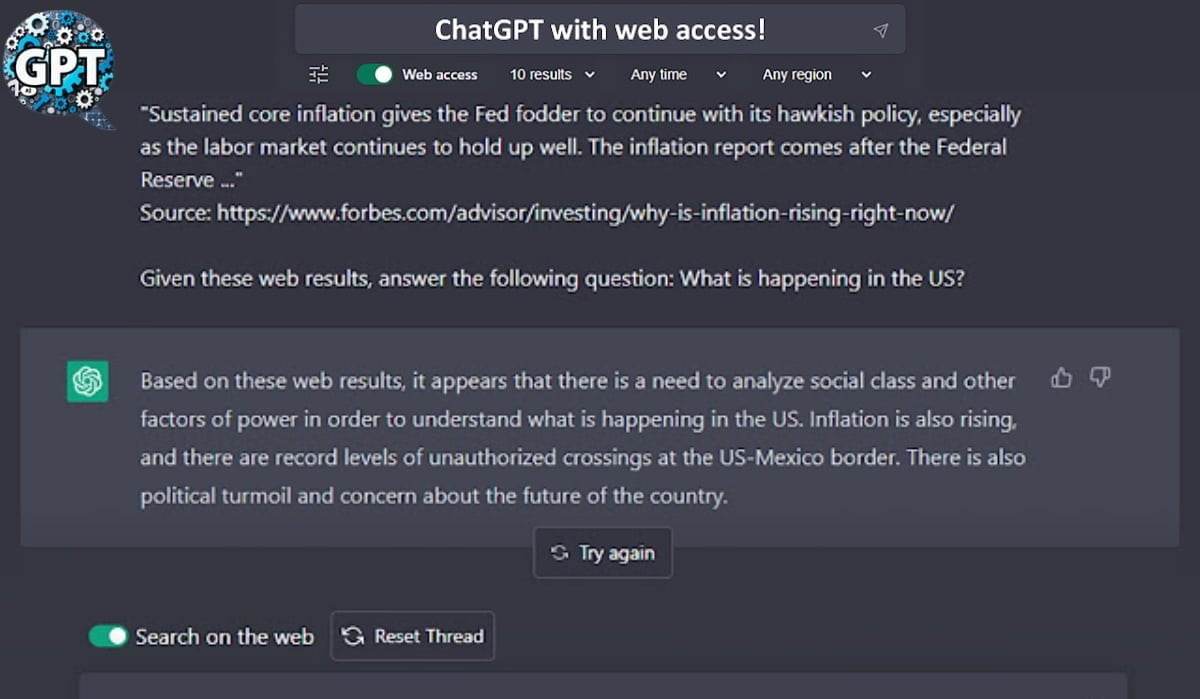Open the filter sliders options icon
Viewport: 1200px width, 699px height.
click(318, 74)
